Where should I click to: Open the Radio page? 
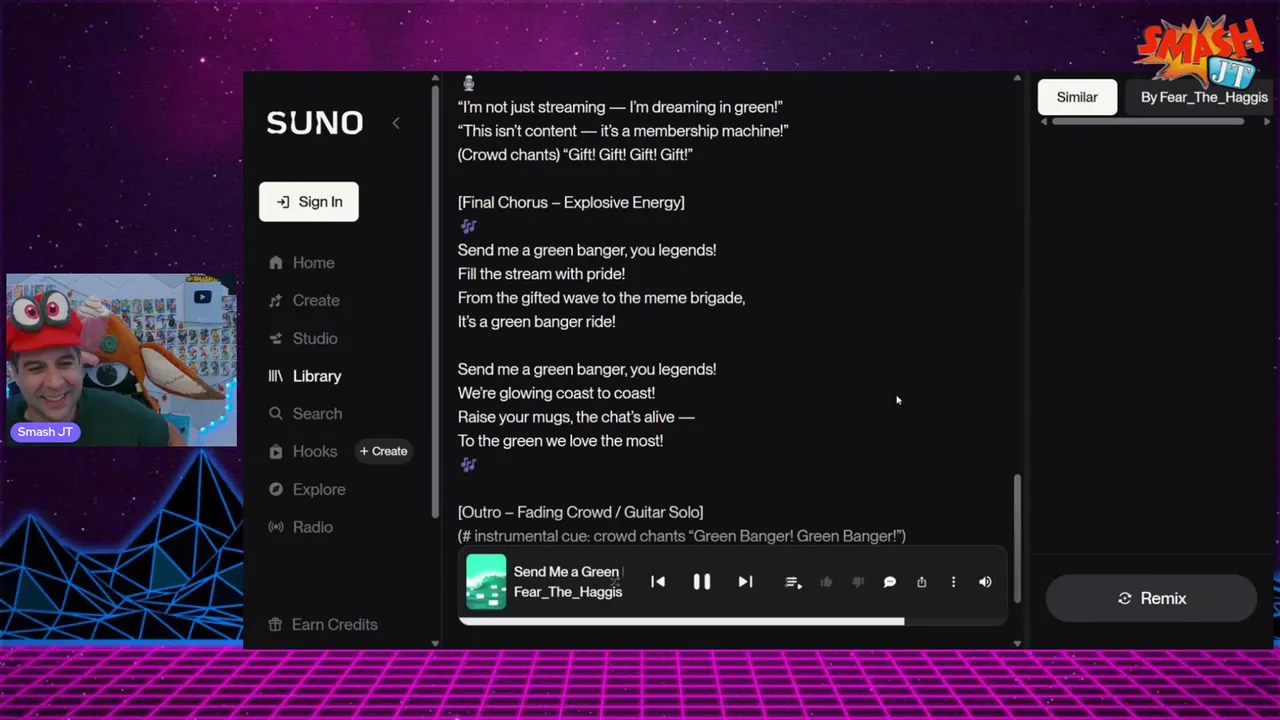tap(313, 527)
